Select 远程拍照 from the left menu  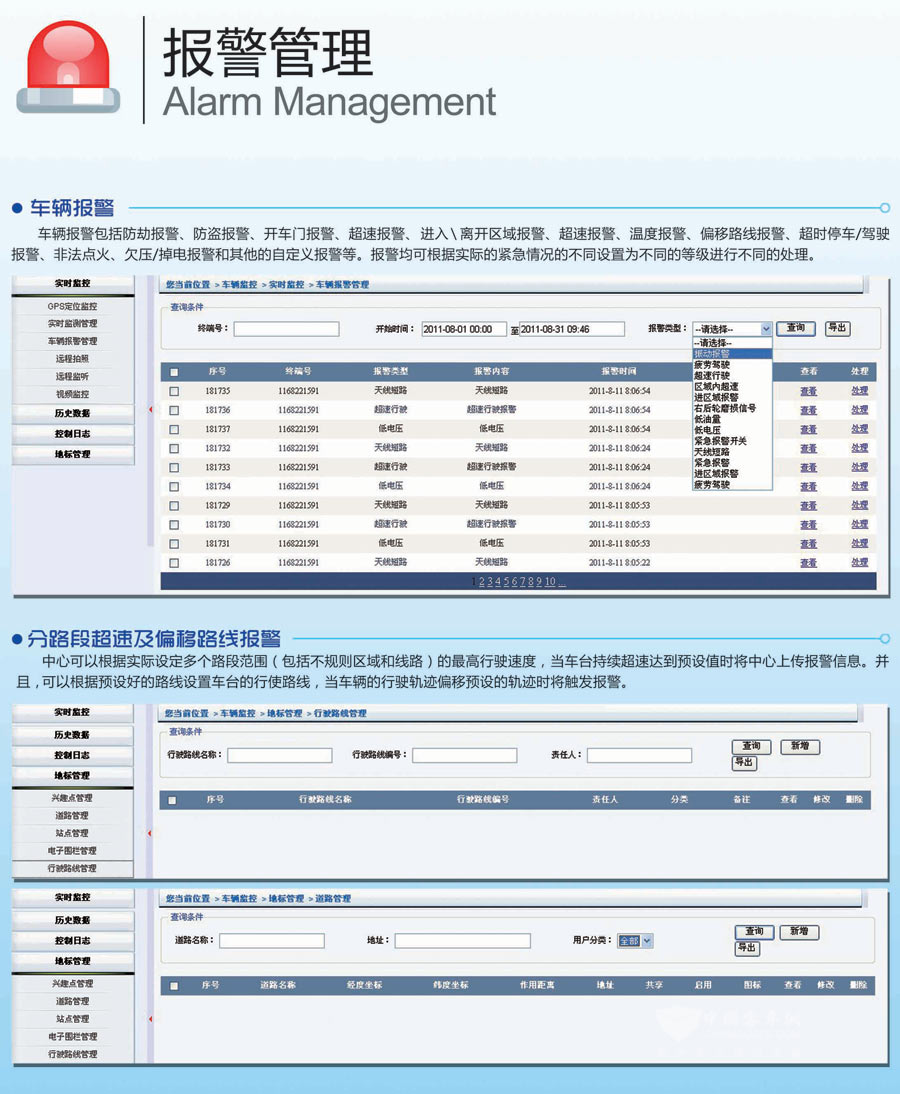coord(73,359)
